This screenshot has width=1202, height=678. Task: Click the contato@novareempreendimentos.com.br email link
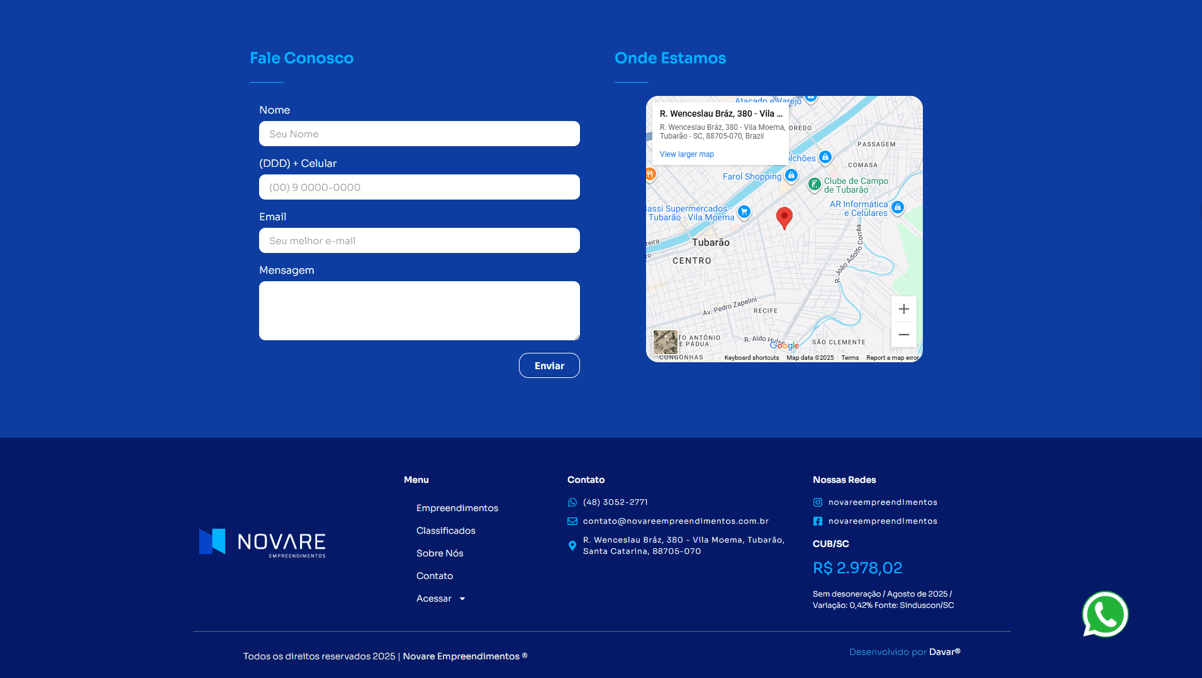tap(676, 521)
